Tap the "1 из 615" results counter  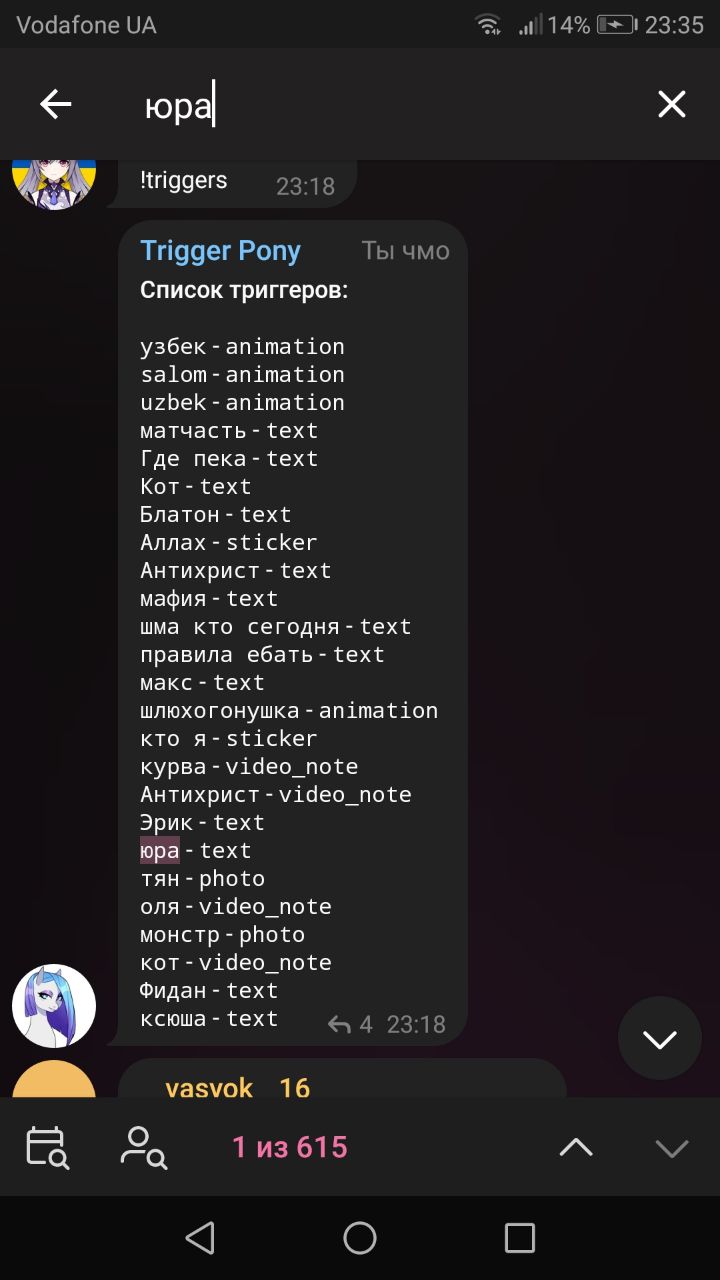(290, 1147)
